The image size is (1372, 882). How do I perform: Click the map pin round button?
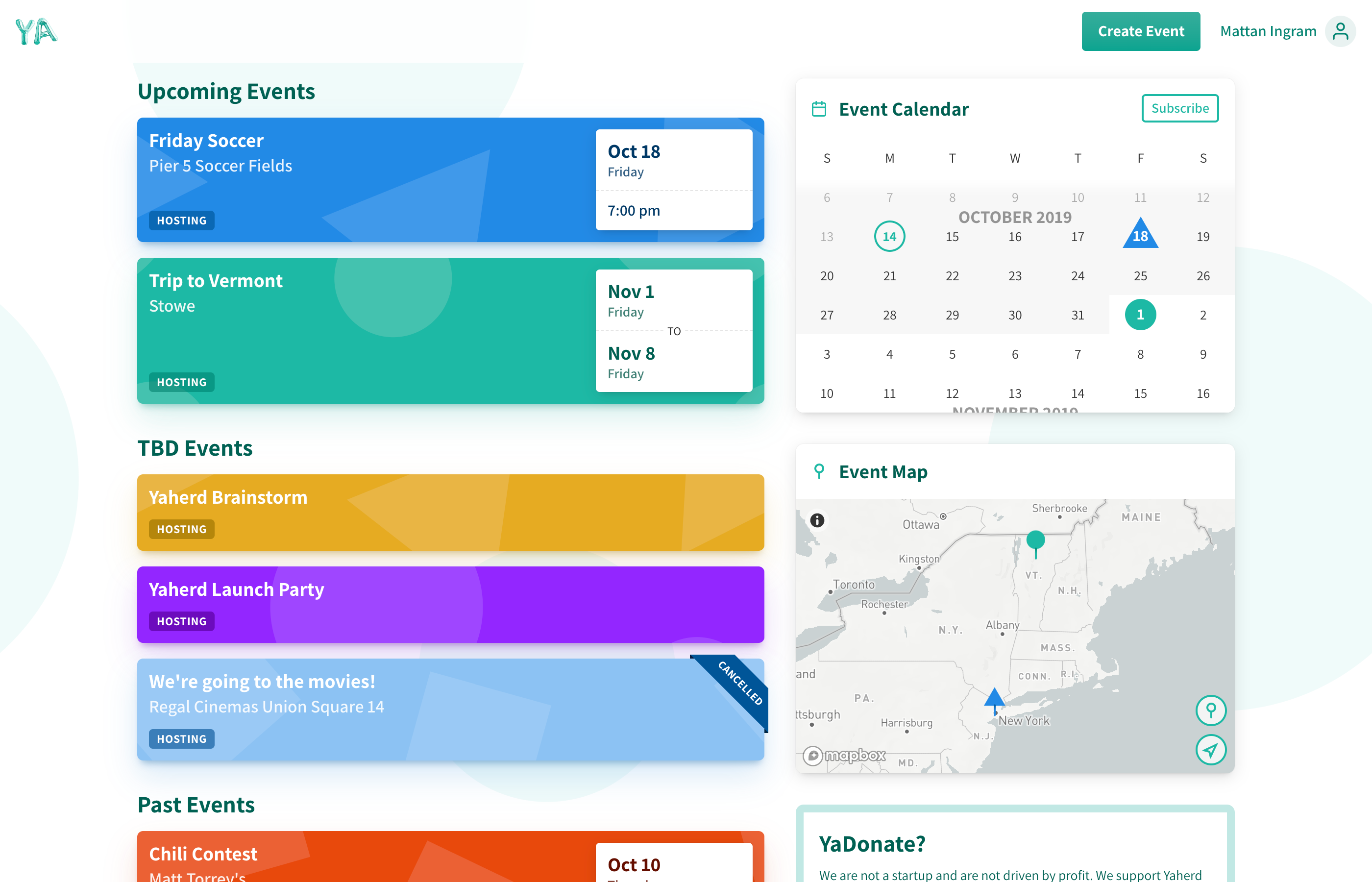(x=1210, y=710)
